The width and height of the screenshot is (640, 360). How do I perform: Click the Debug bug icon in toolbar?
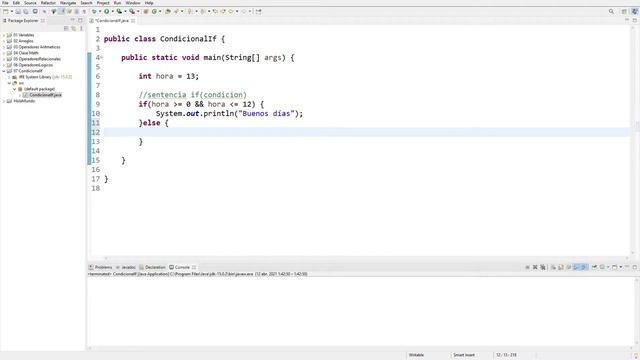94,11
